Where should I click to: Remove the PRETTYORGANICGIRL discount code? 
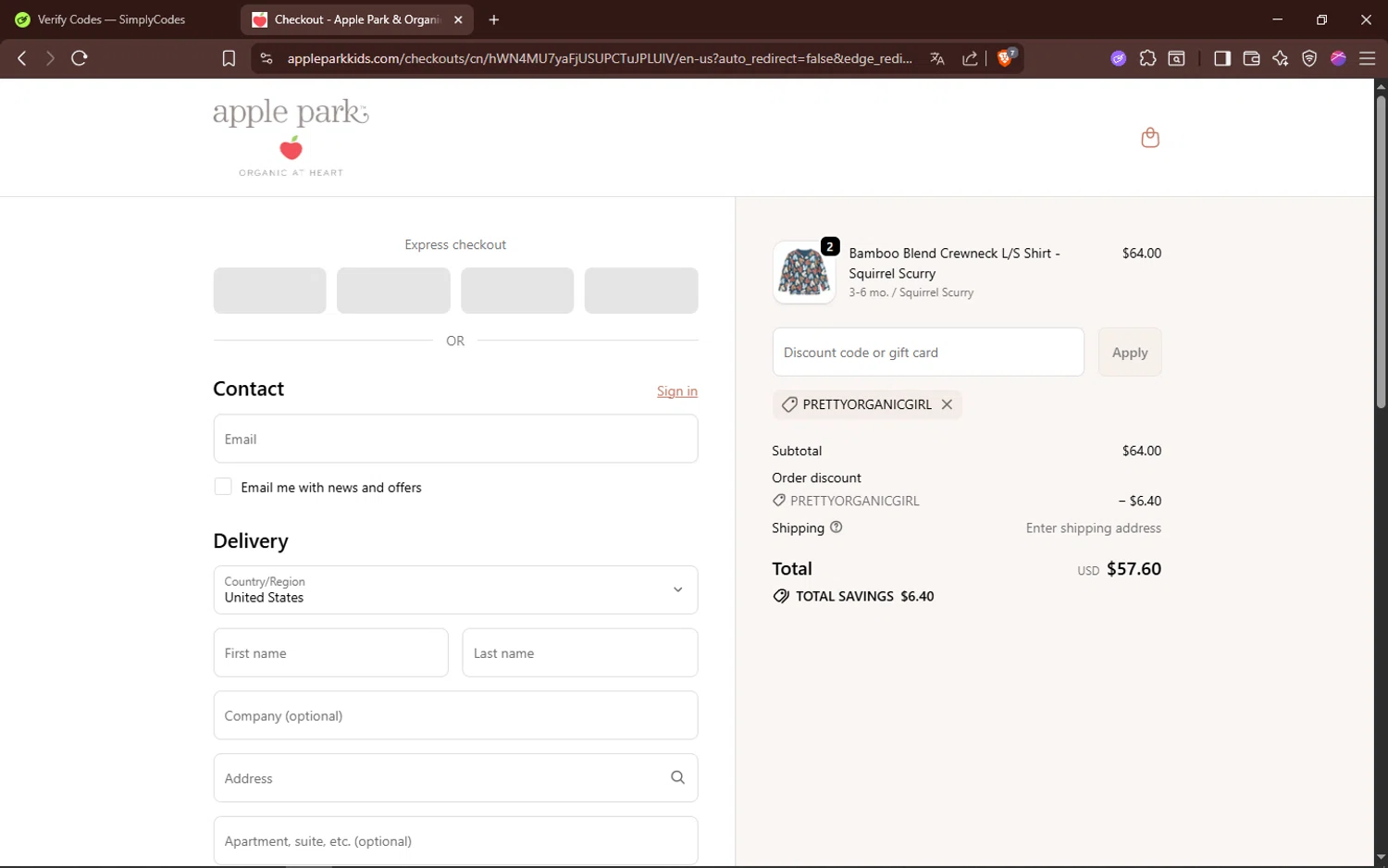pyautogui.click(x=947, y=404)
